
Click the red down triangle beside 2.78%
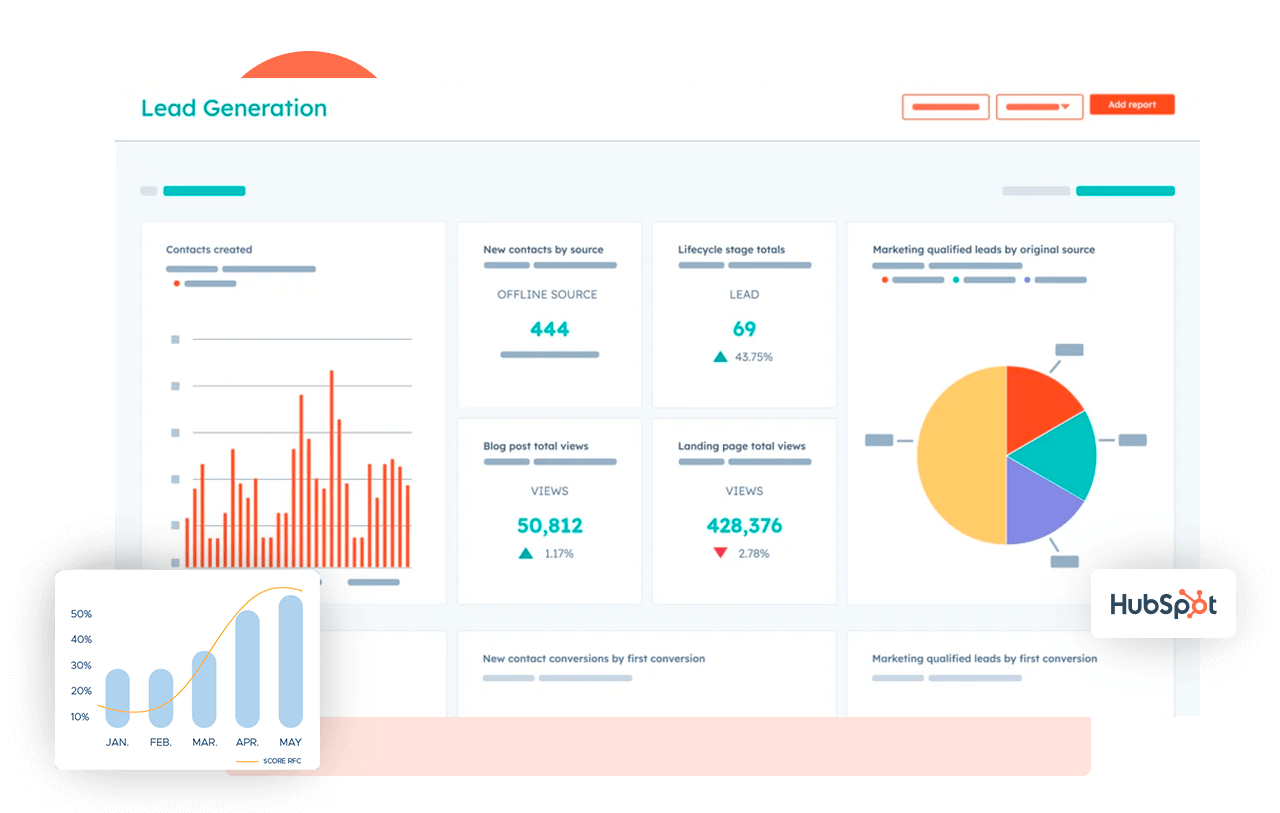pos(720,553)
